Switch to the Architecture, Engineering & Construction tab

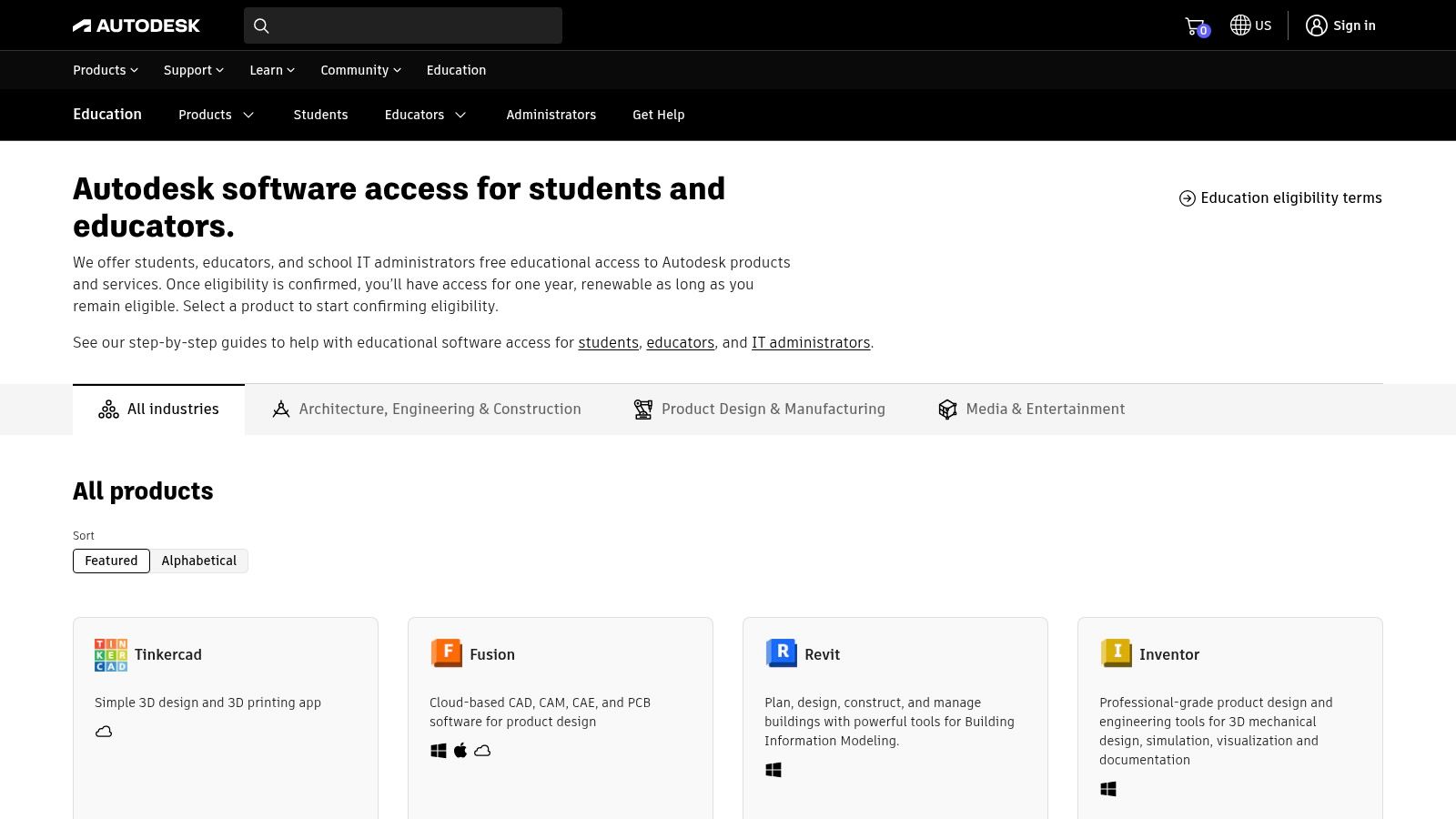coord(426,409)
